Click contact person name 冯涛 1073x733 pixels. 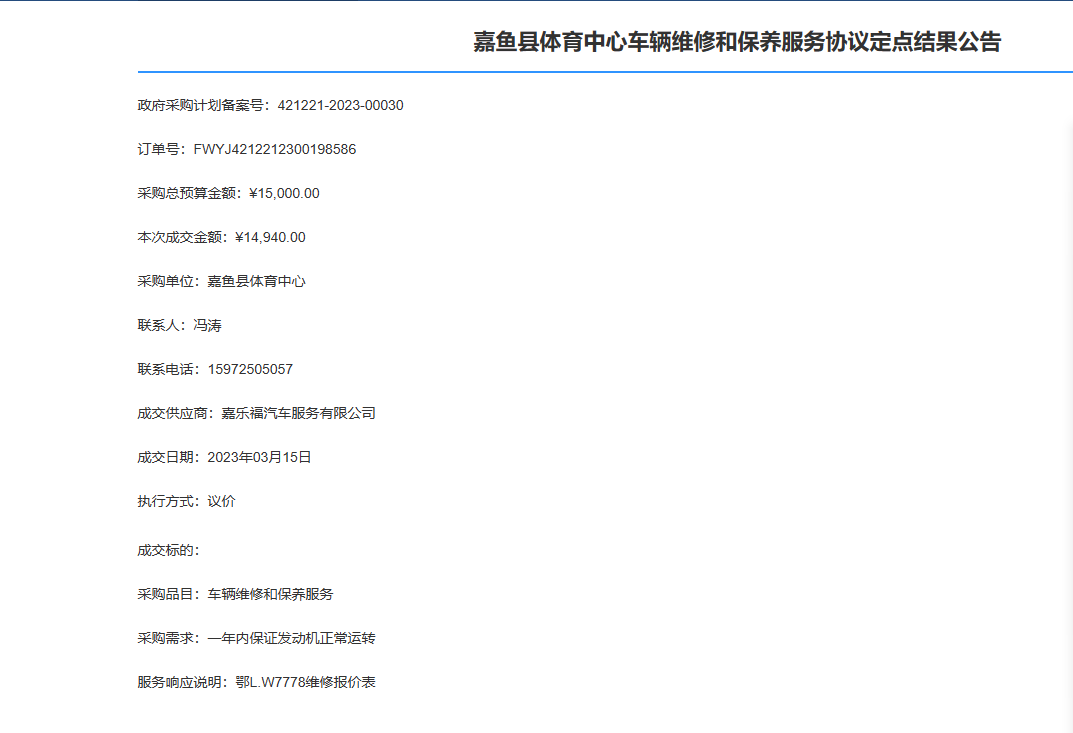(x=207, y=325)
